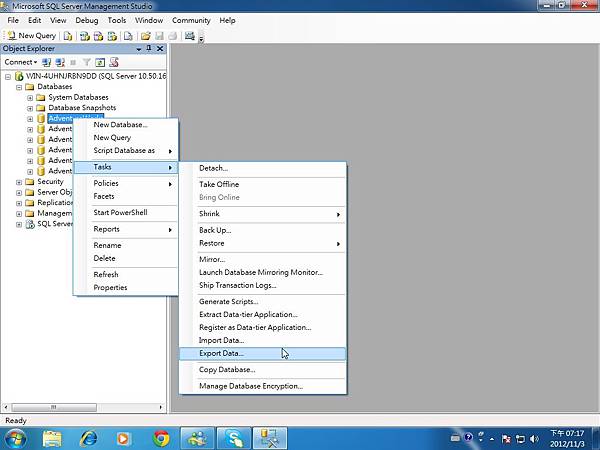Expand the Security folder
Viewport: 600px width, 450px height.
coord(19,182)
